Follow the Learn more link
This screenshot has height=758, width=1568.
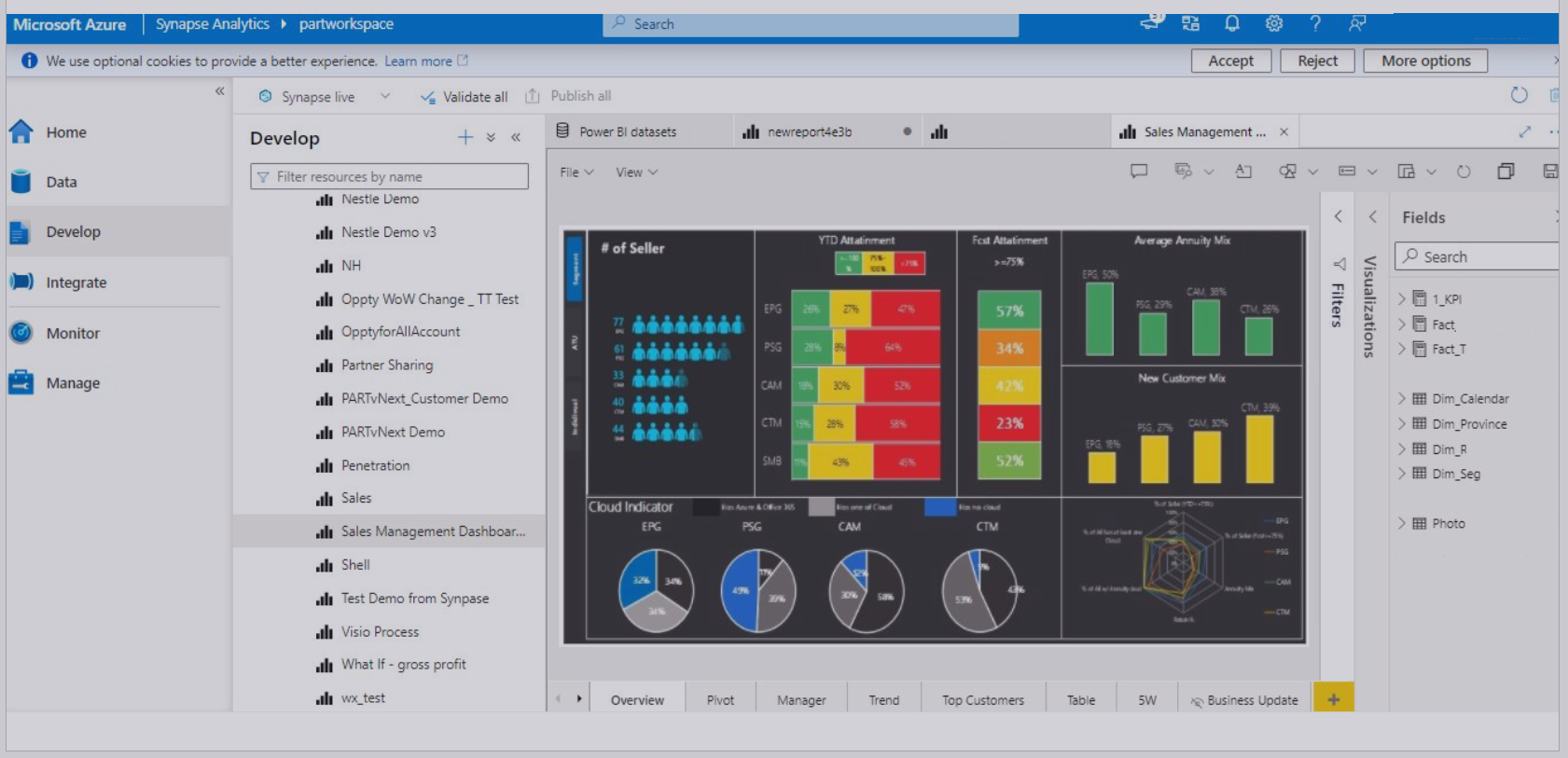[426, 62]
